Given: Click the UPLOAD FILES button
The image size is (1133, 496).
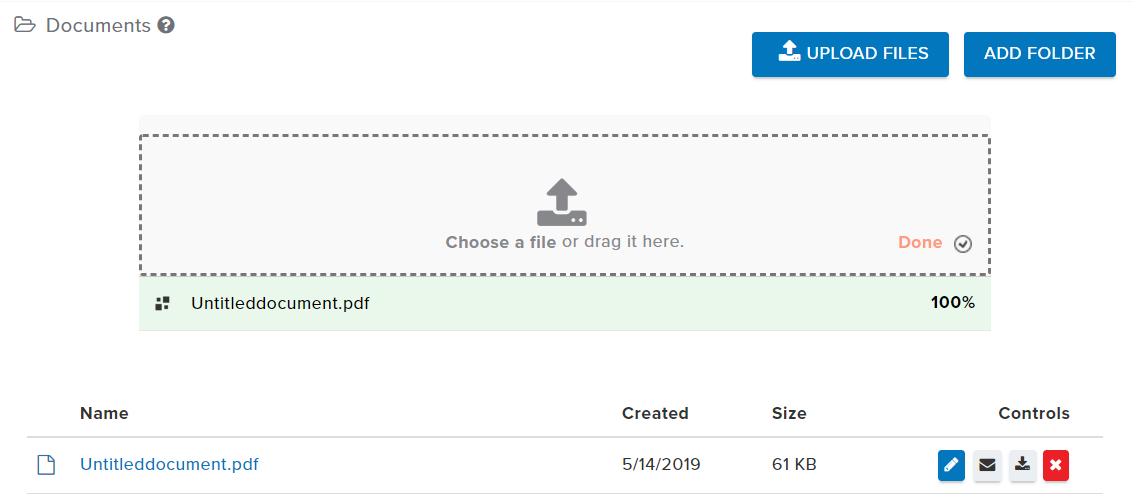Looking at the screenshot, I should tap(850, 54).
